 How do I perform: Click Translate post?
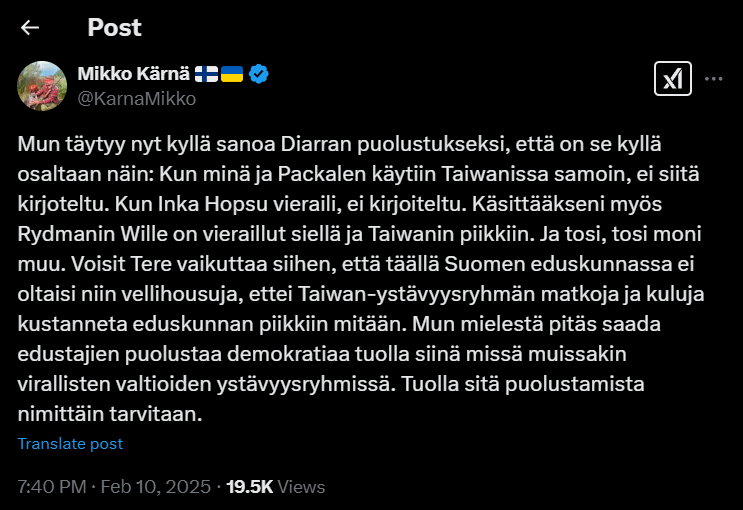click(70, 443)
